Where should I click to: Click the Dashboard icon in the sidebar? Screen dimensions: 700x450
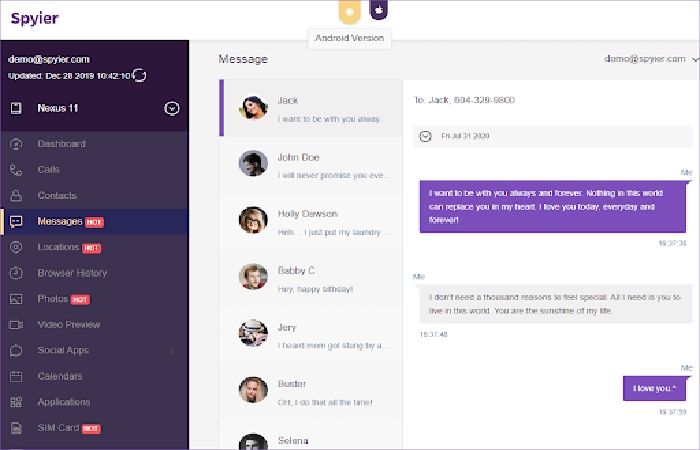[16, 144]
